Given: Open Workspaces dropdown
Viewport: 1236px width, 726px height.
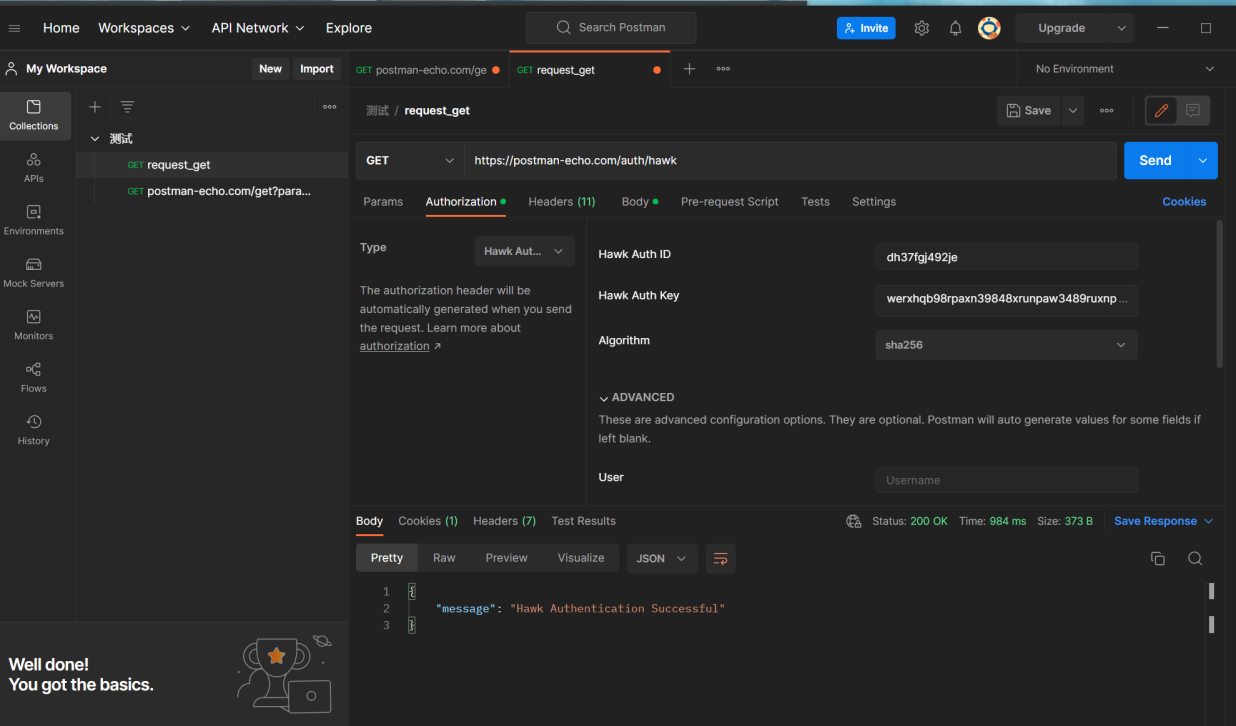Looking at the screenshot, I should (x=144, y=28).
